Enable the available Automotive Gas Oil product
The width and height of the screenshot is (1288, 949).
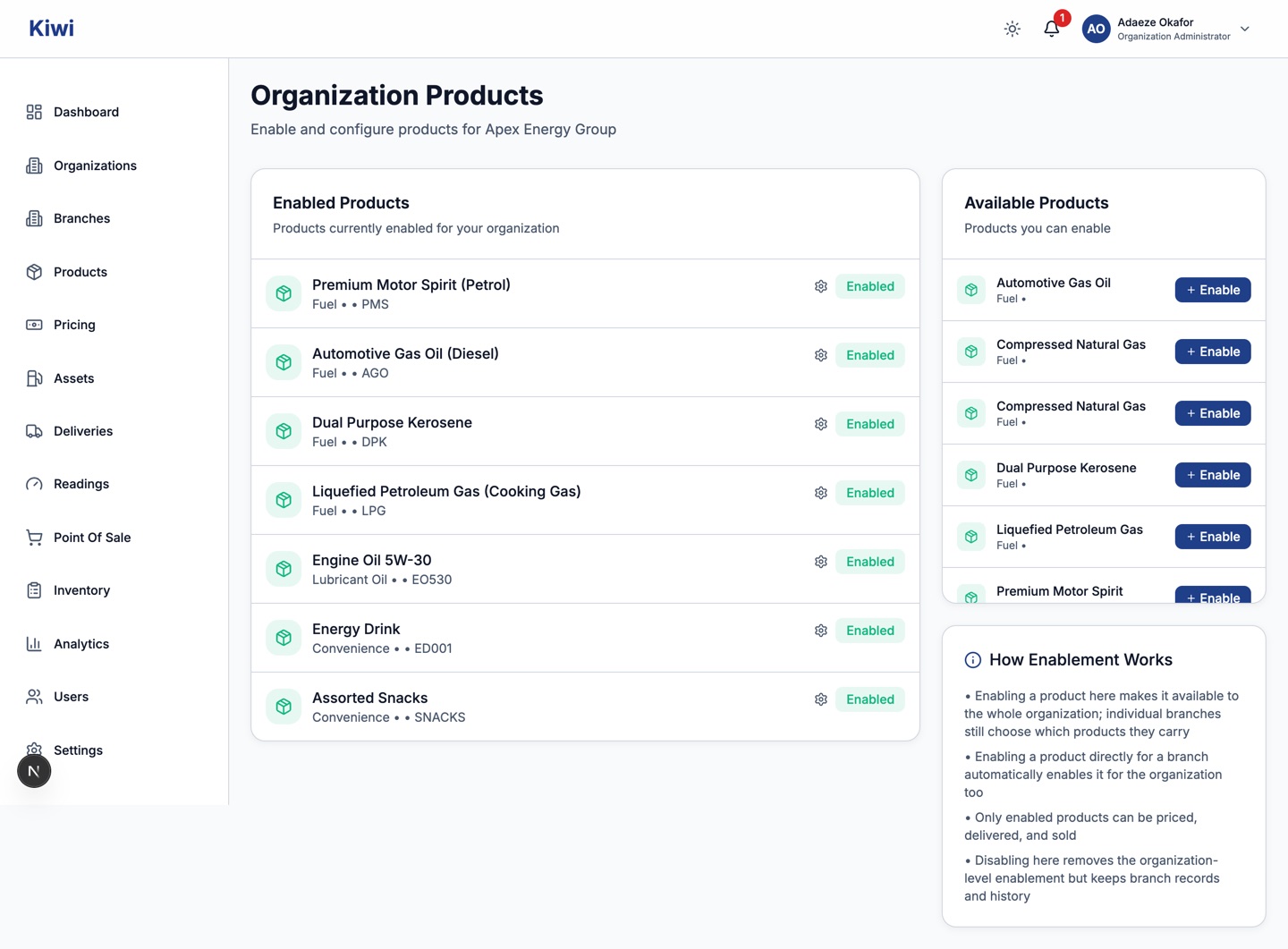click(x=1213, y=290)
